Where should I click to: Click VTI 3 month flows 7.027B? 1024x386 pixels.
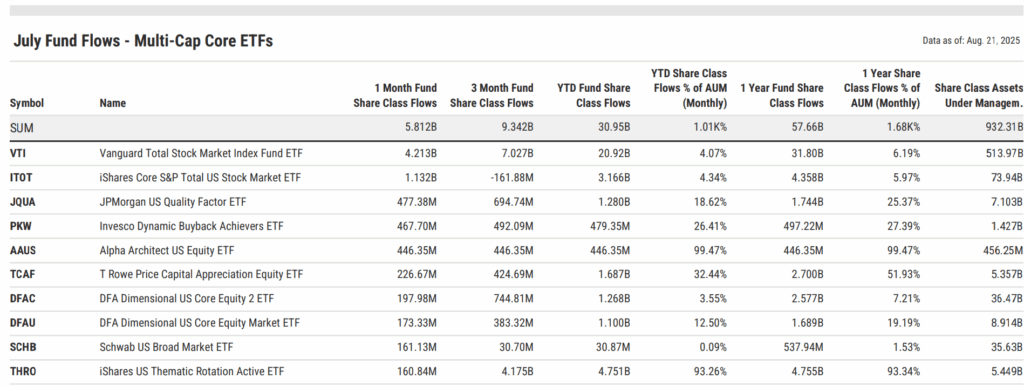coord(517,153)
